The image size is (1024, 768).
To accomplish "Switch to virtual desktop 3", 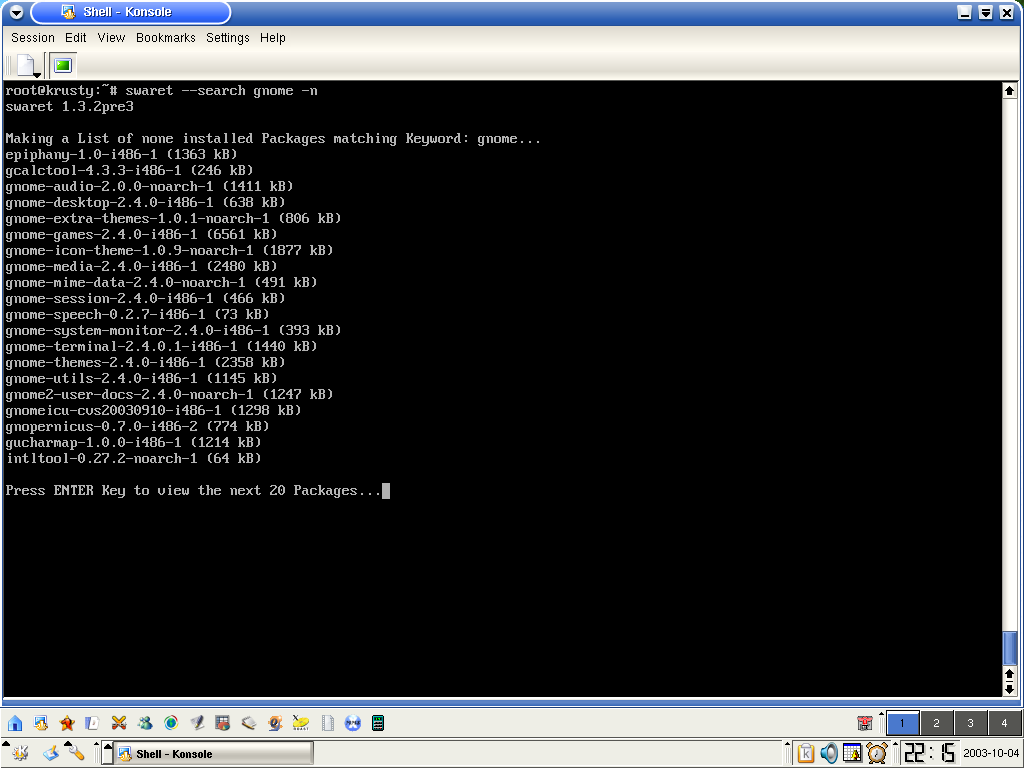I will [970, 723].
